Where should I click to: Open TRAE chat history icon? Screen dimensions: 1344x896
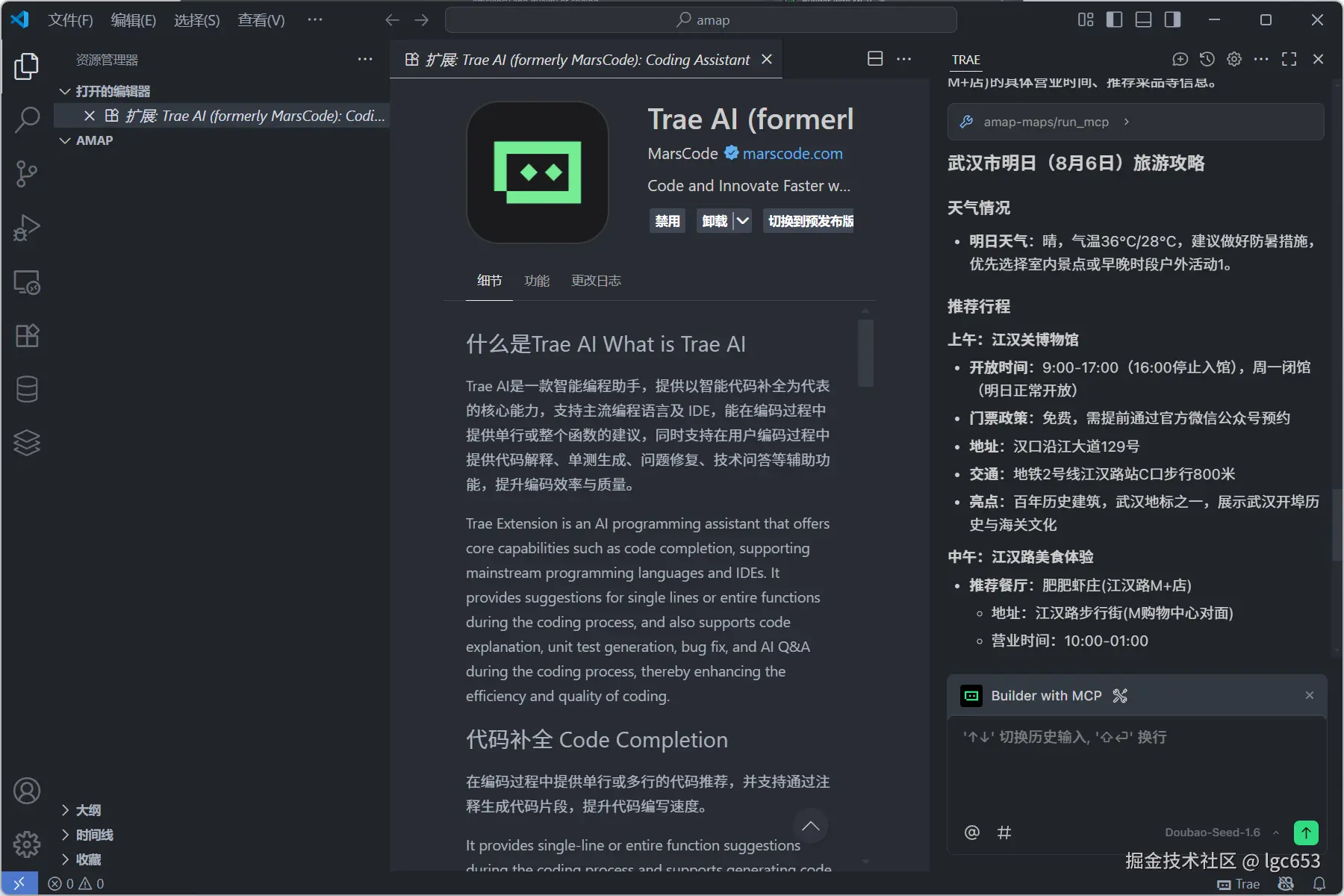pyautogui.click(x=1207, y=59)
